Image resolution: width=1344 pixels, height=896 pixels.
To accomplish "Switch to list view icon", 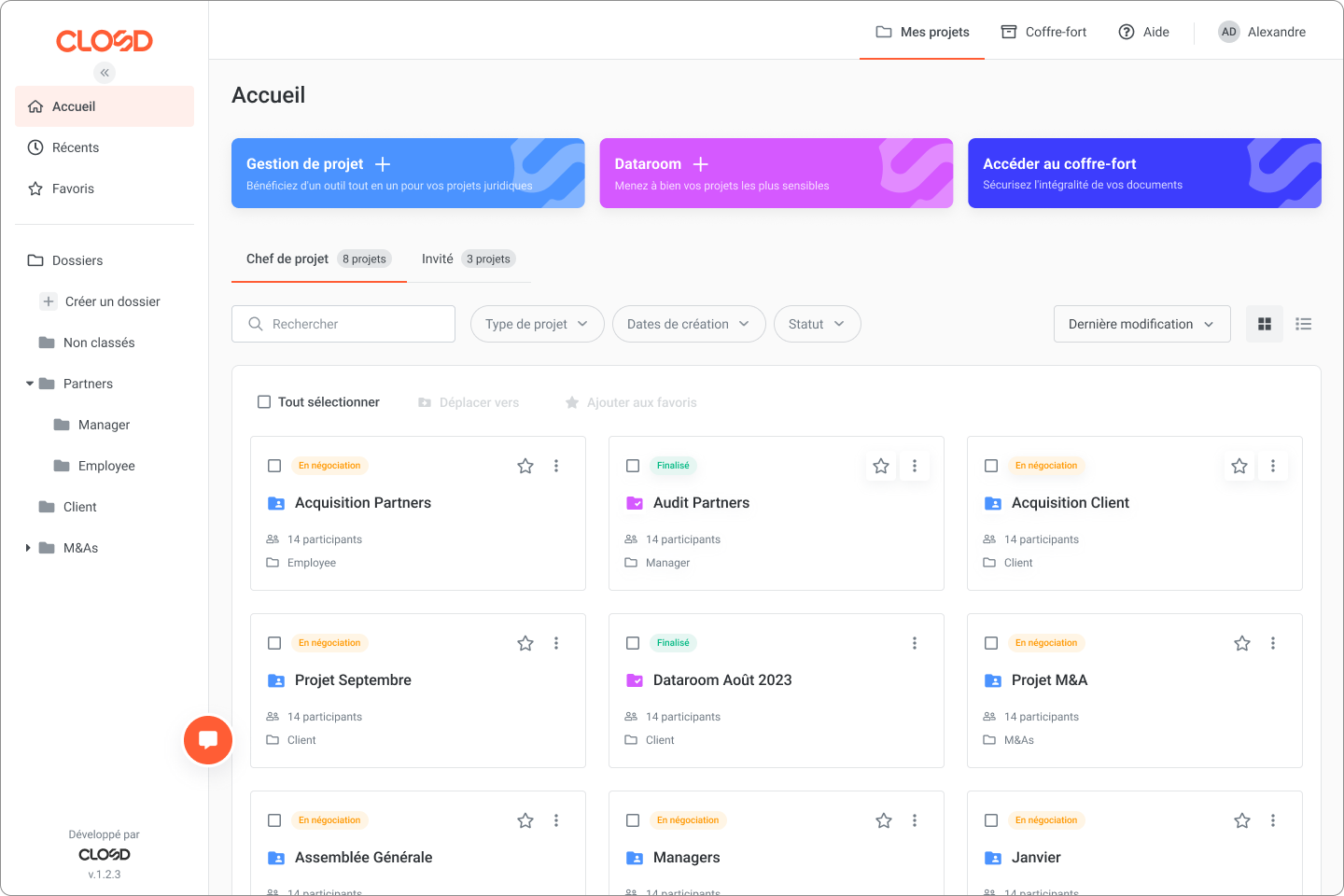I will pyautogui.click(x=1303, y=324).
